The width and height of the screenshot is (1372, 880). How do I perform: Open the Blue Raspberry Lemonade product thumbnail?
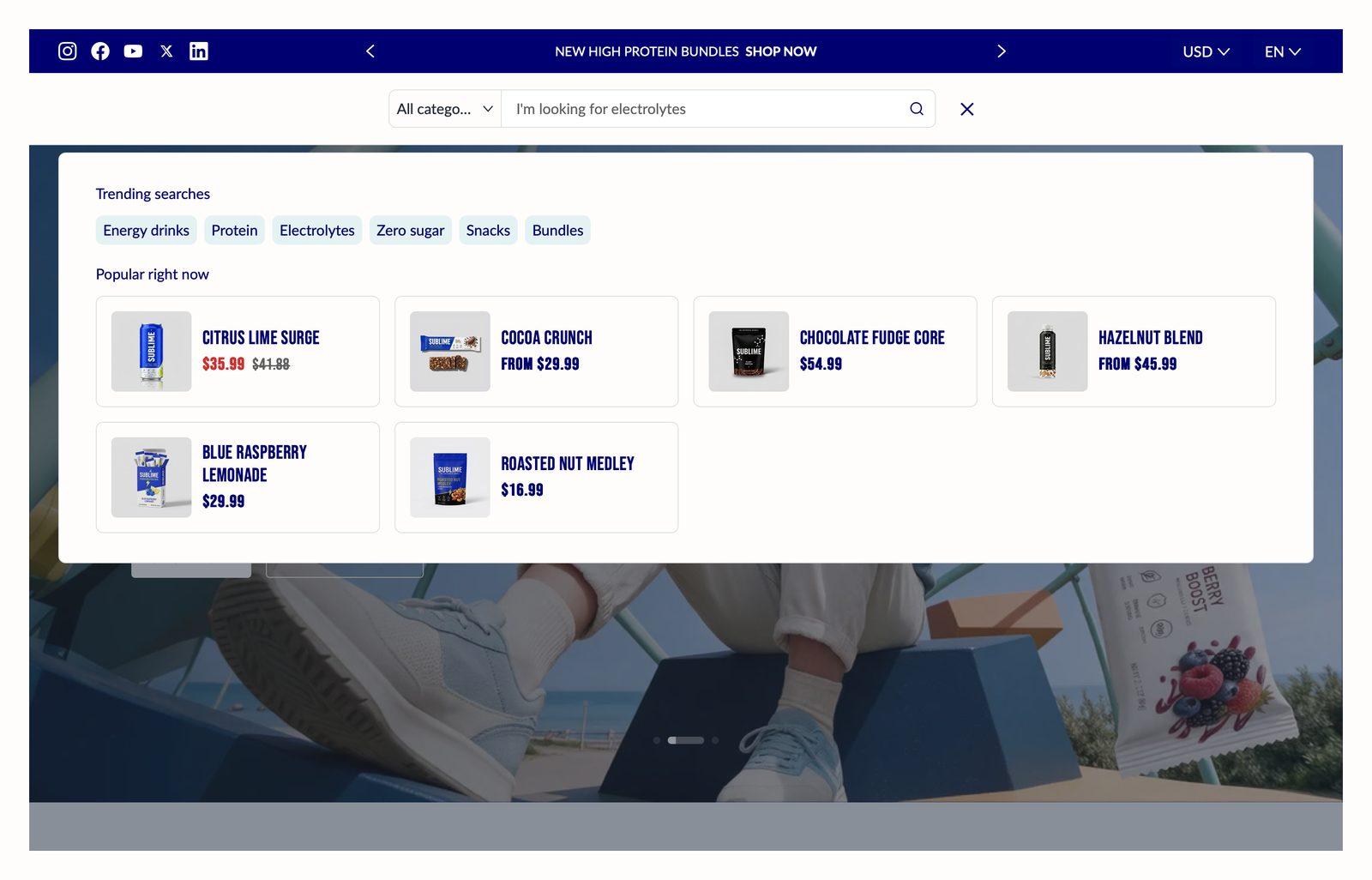pos(152,477)
